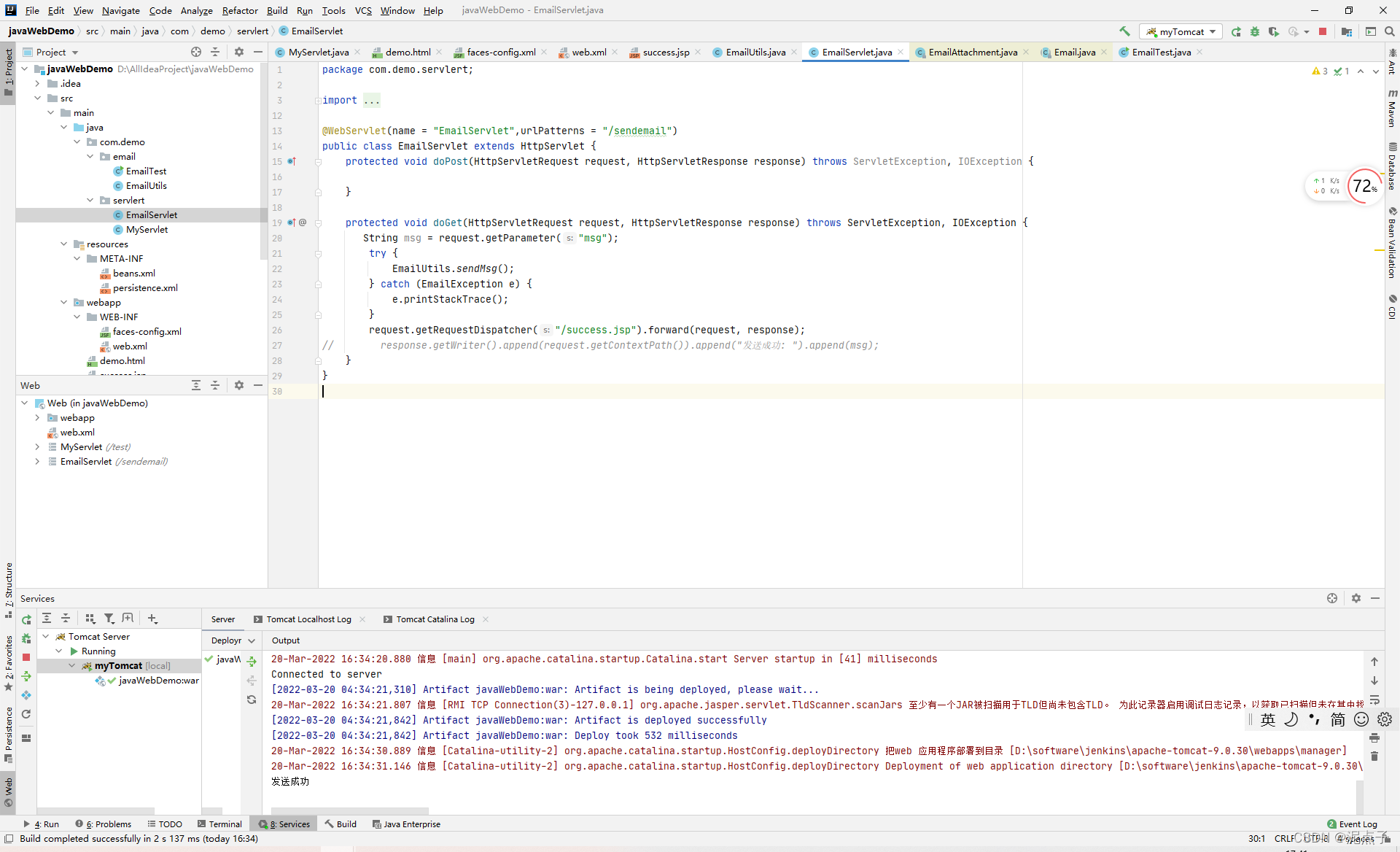Toggle the Database tool window
The width and height of the screenshot is (1400, 852).
coord(1392,166)
